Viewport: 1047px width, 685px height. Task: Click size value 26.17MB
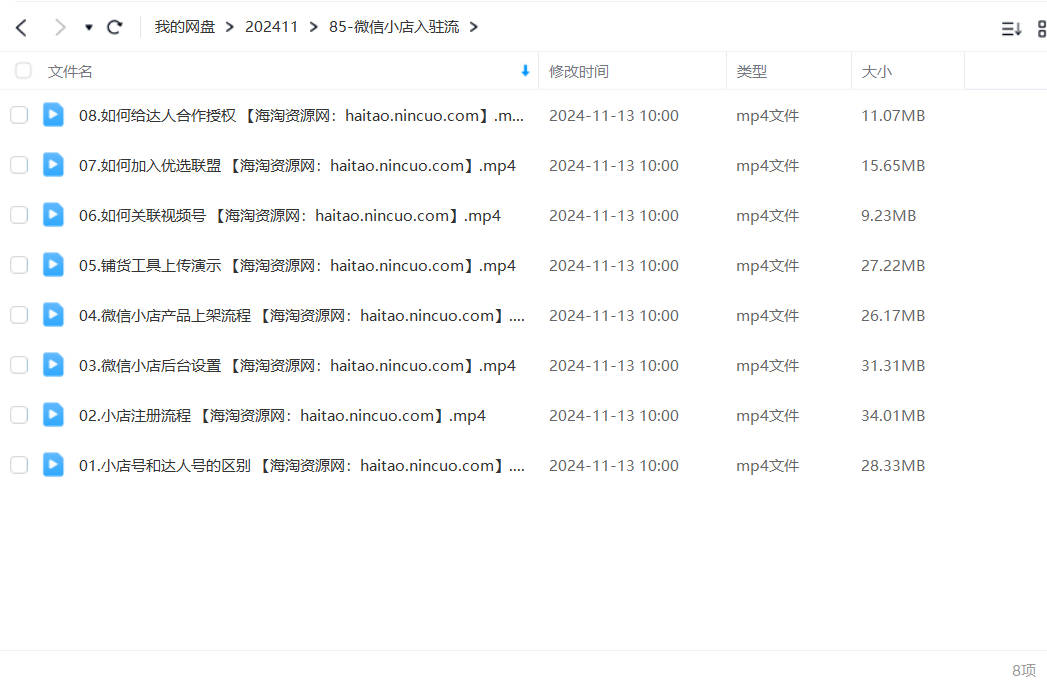tap(893, 316)
